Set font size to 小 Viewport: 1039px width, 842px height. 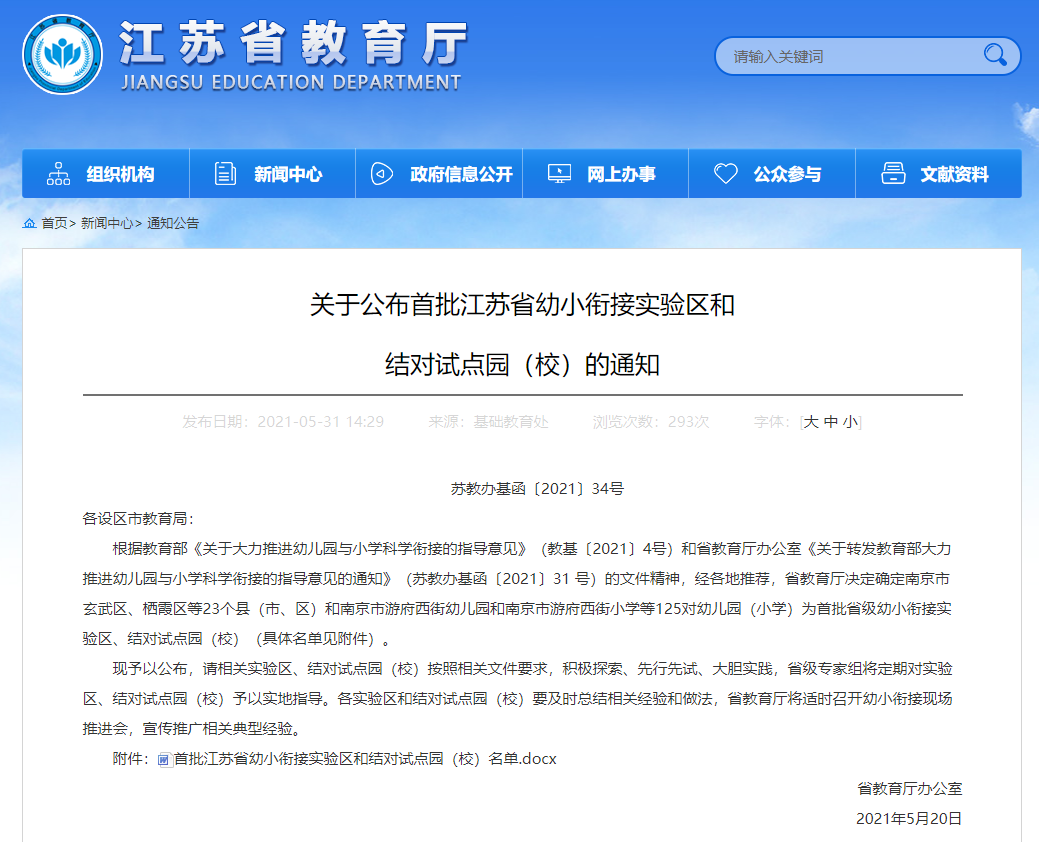pyautogui.click(x=850, y=422)
